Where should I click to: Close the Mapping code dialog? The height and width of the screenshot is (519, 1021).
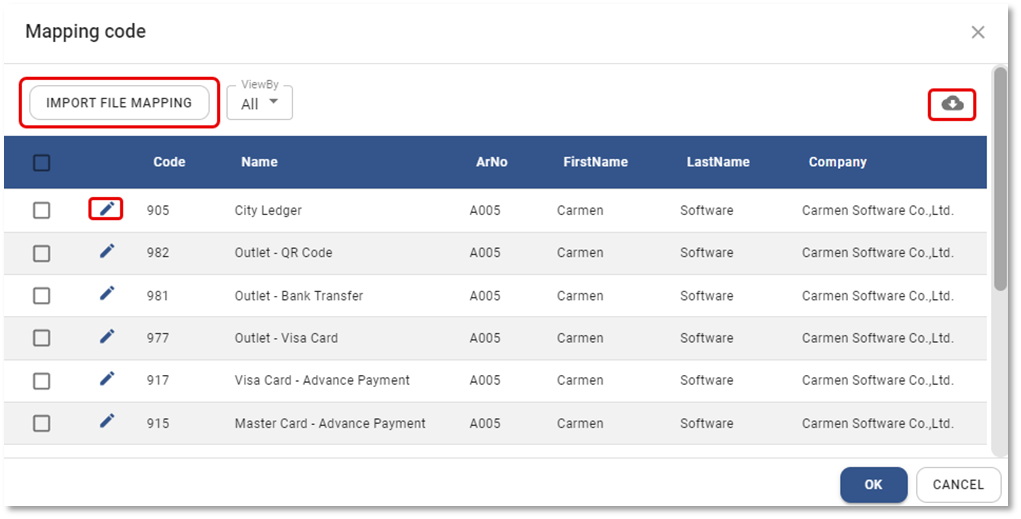point(977,32)
